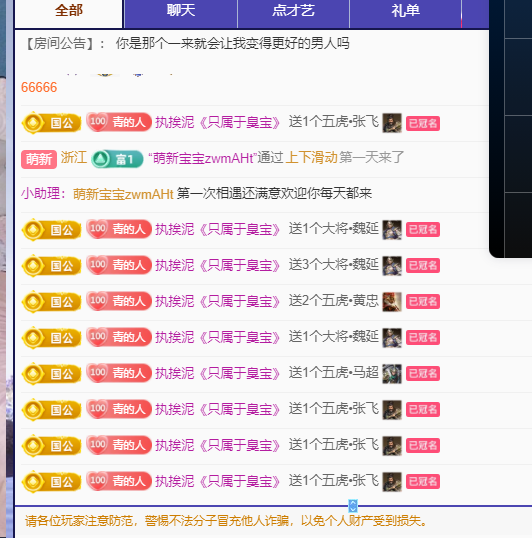This screenshot has width=532, height=538.
Task: Click the text 送3个大将·魏延
Action: [x=333, y=265]
